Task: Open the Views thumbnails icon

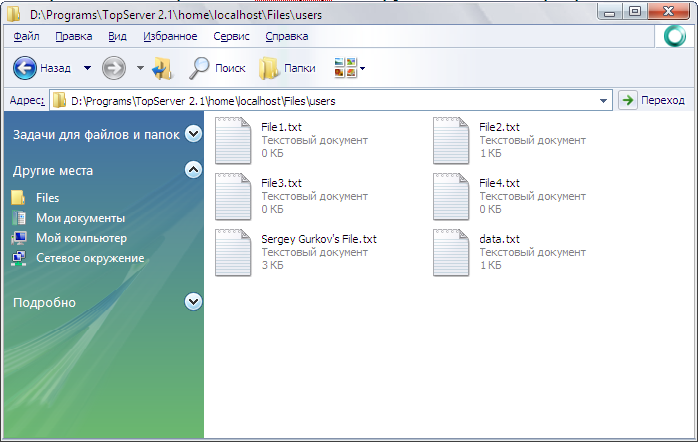Action: pyautogui.click(x=345, y=68)
